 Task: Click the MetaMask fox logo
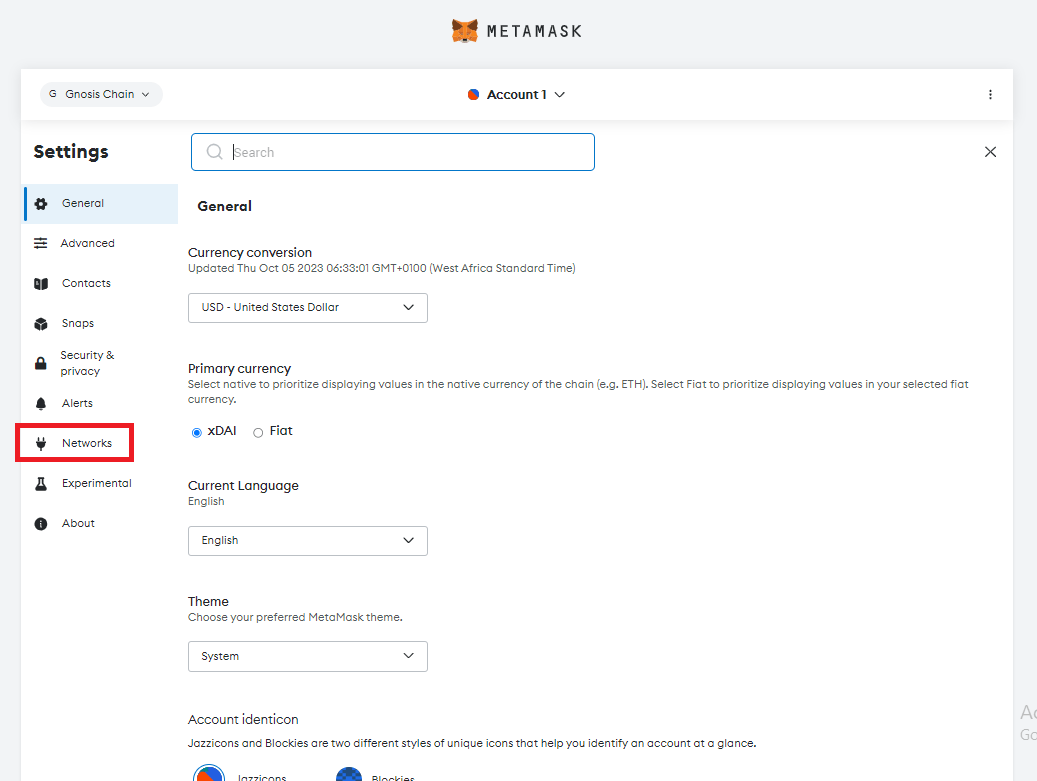click(464, 30)
